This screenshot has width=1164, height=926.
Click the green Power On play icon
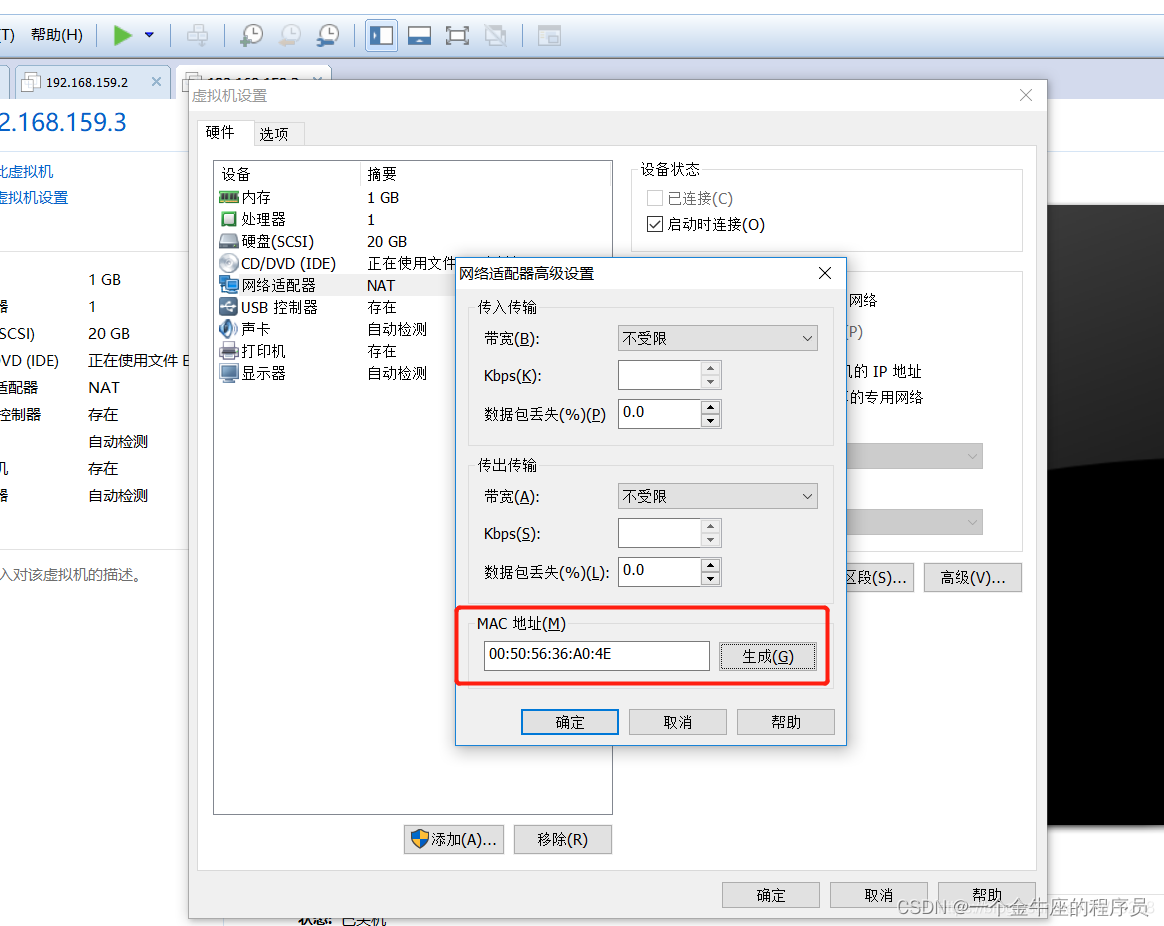click(x=122, y=35)
